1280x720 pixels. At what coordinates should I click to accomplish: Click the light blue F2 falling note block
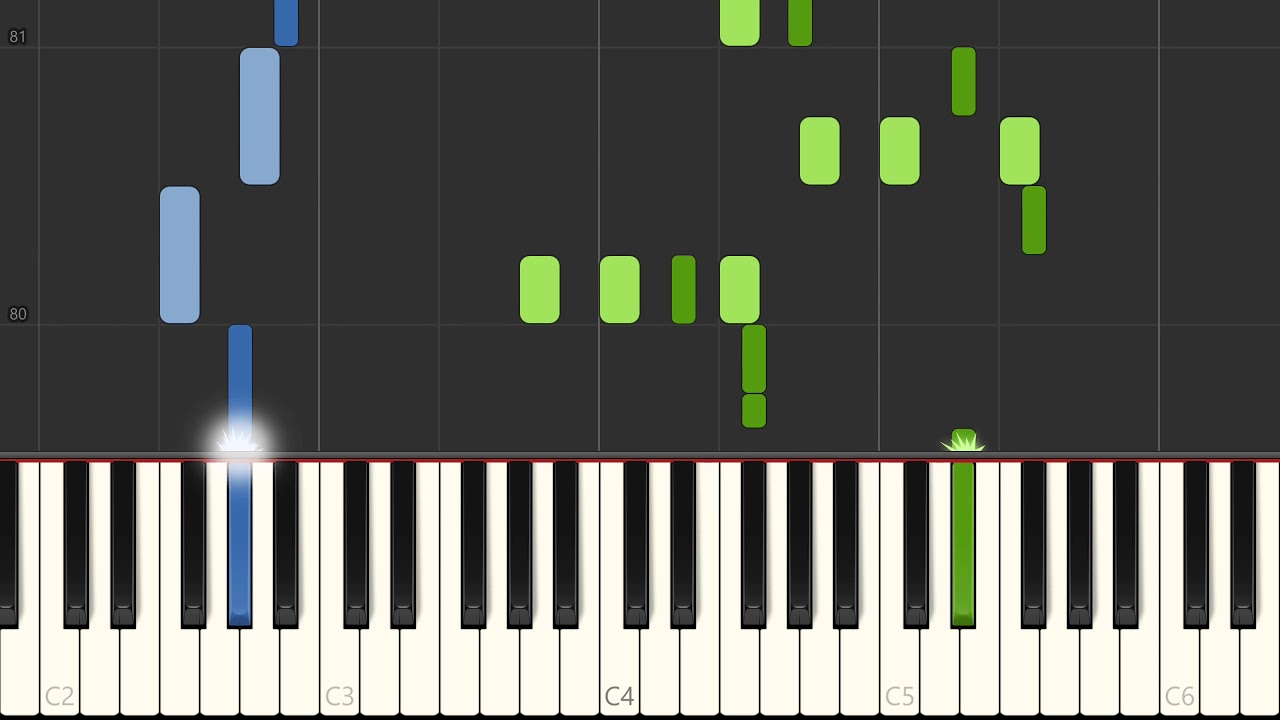coord(180,255)
